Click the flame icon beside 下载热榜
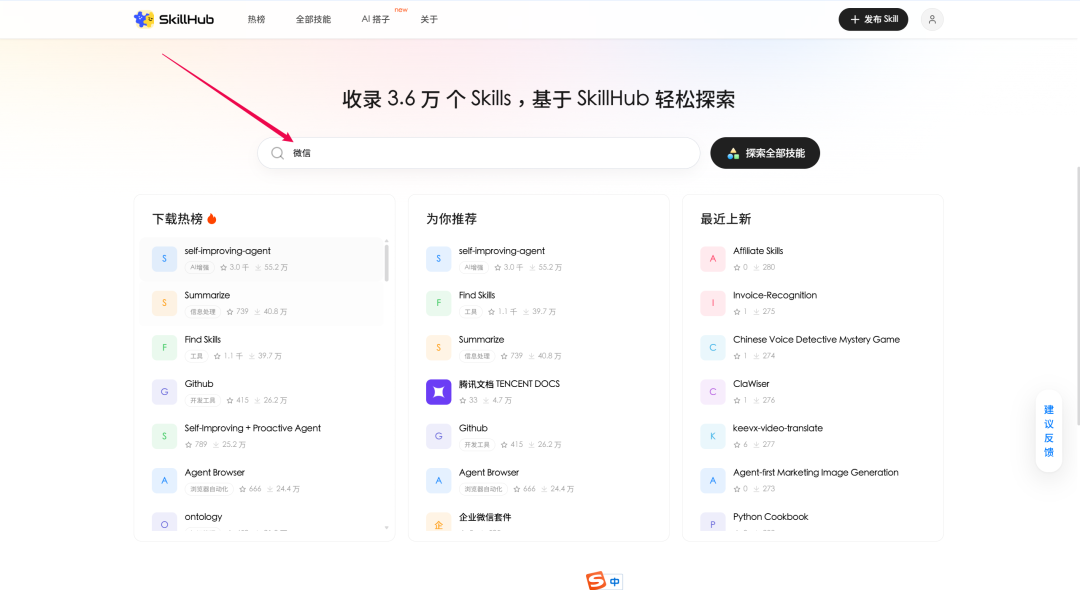The width and height of the screenshot is (1080, 590). tap(212, 219)
